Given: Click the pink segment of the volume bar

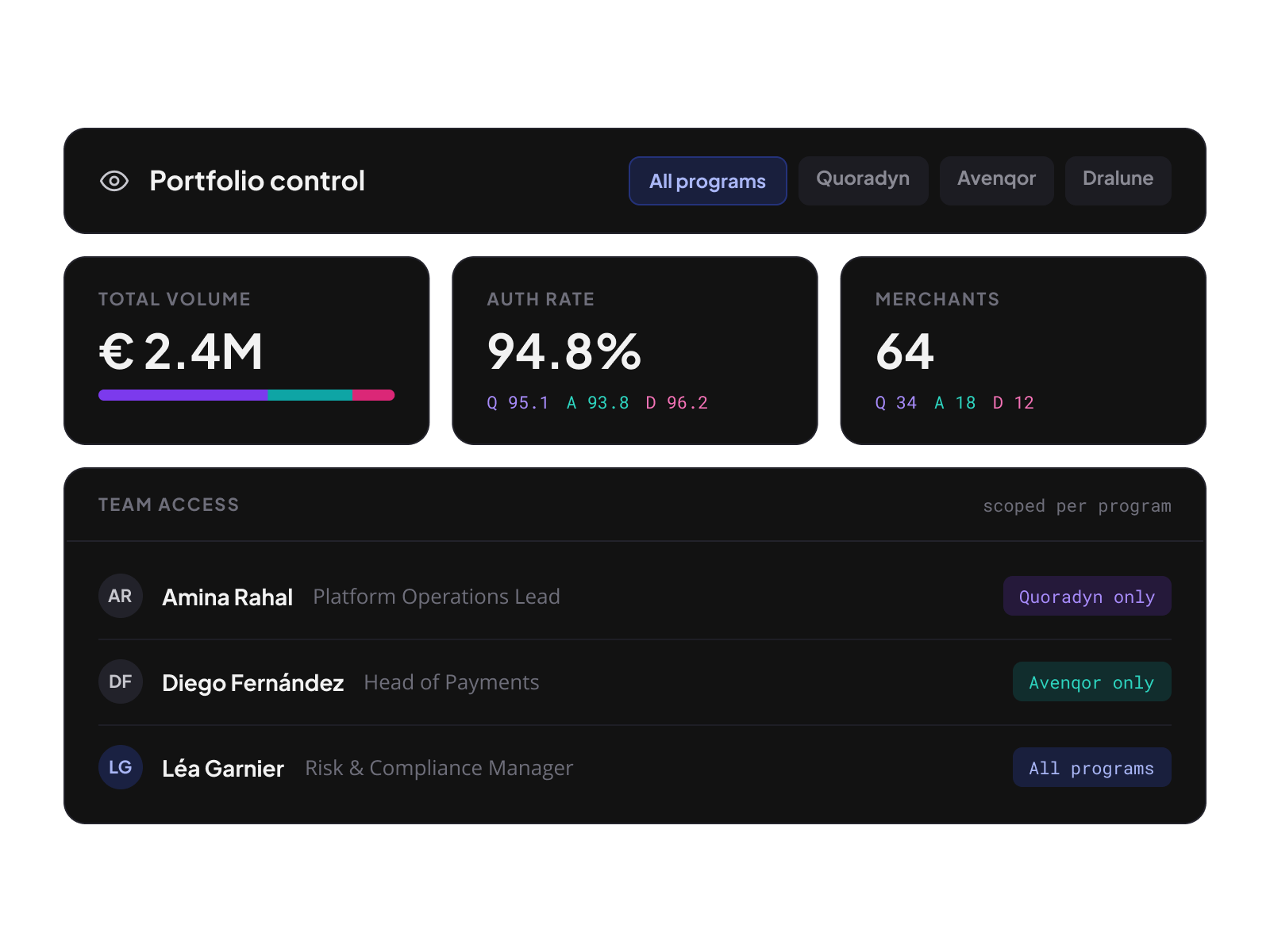Looking at the screenshot, I should point(373,395).
